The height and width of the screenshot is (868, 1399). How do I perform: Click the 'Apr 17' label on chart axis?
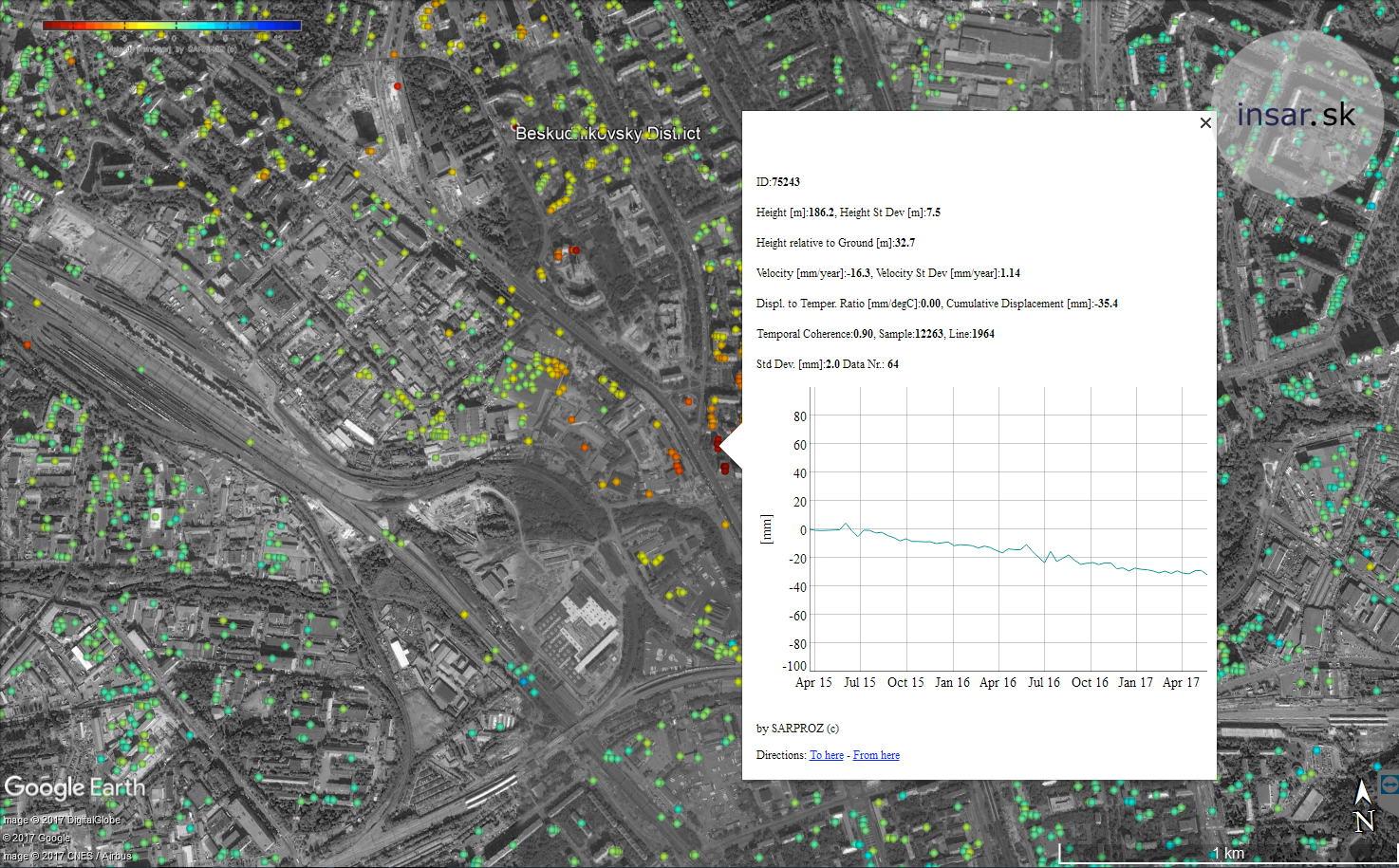[1181, 683]
